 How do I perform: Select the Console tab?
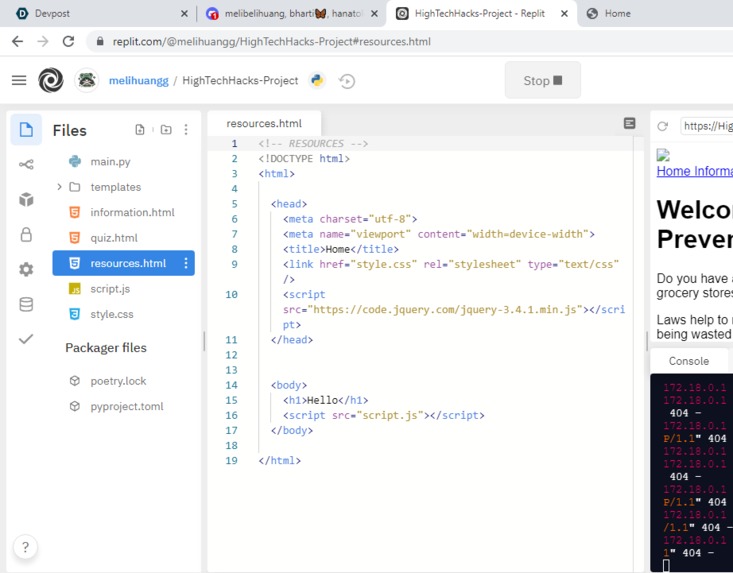(689, 361)
